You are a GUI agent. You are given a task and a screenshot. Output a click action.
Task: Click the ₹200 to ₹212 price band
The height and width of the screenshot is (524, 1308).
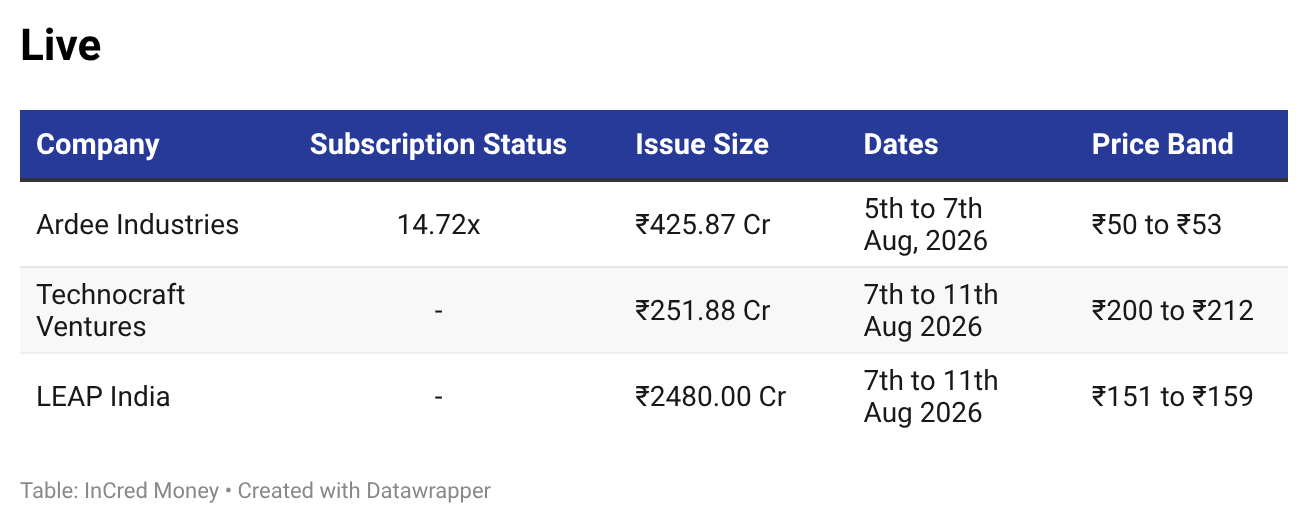click(1173, 310)
